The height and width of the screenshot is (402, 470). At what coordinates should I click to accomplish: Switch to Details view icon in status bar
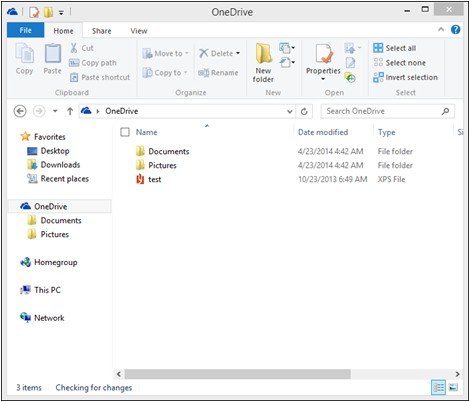tap(438, 387)
